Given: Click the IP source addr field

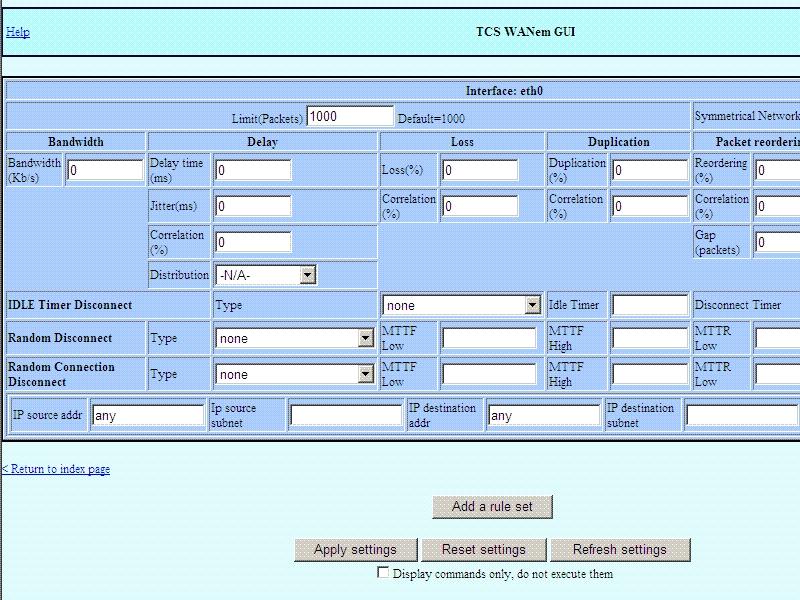Looking at the screenshot, I should point(148,415).
